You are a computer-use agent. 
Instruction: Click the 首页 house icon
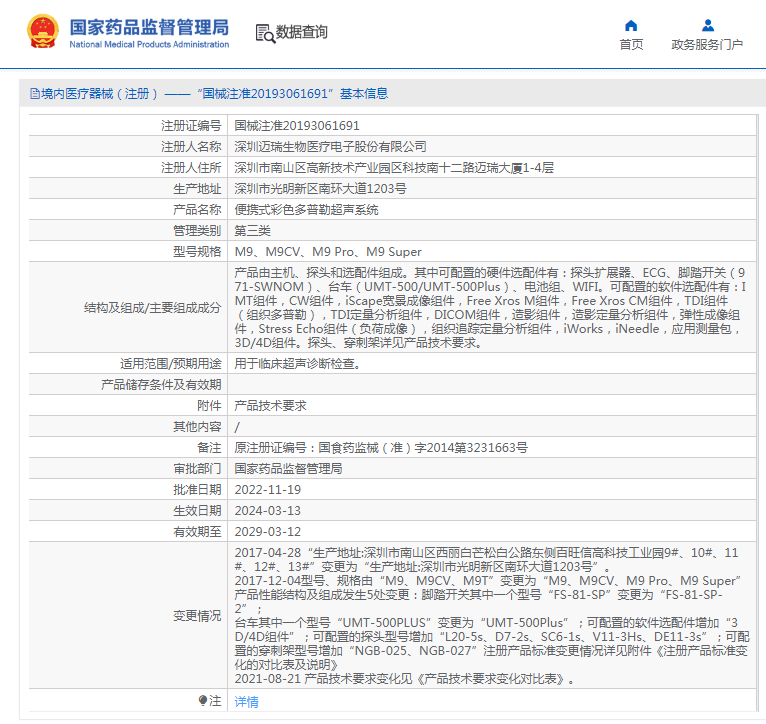click(x=631, y=26)
